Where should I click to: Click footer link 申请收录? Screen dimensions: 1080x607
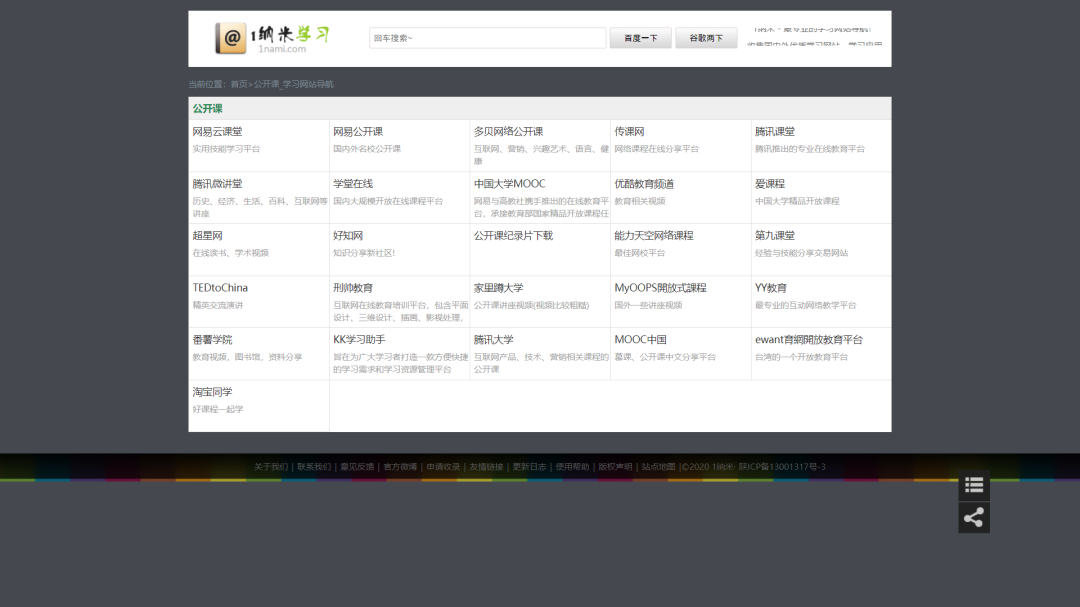pyautogui.click(x=443, y=466)
